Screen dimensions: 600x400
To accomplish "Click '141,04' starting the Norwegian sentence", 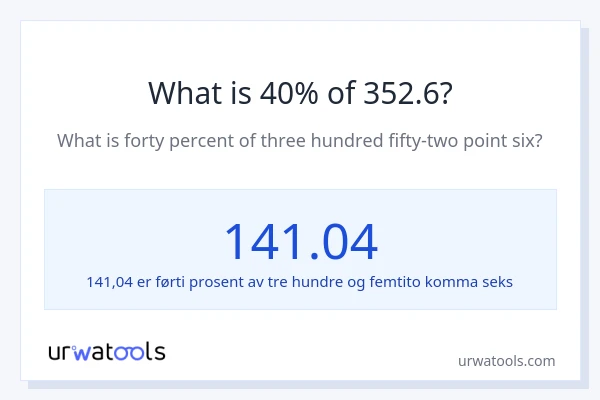I will pyautogui.click(x=110, y=282).
